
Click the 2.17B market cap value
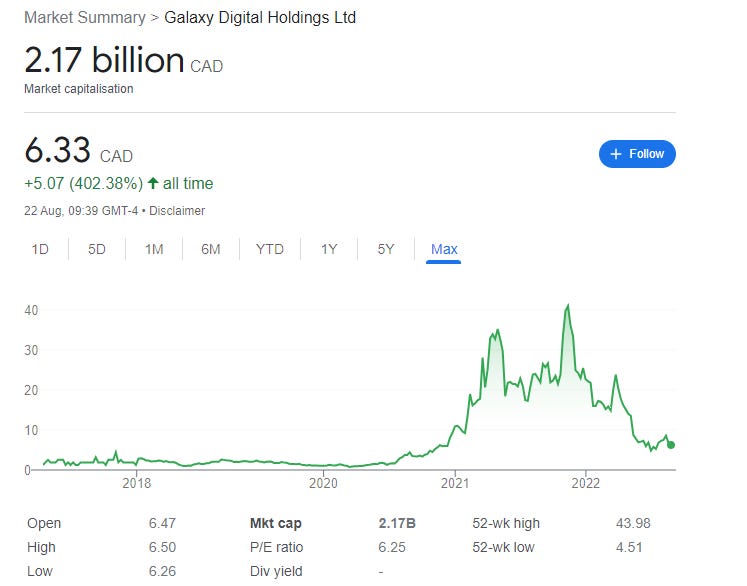click(x=397, y=523)
